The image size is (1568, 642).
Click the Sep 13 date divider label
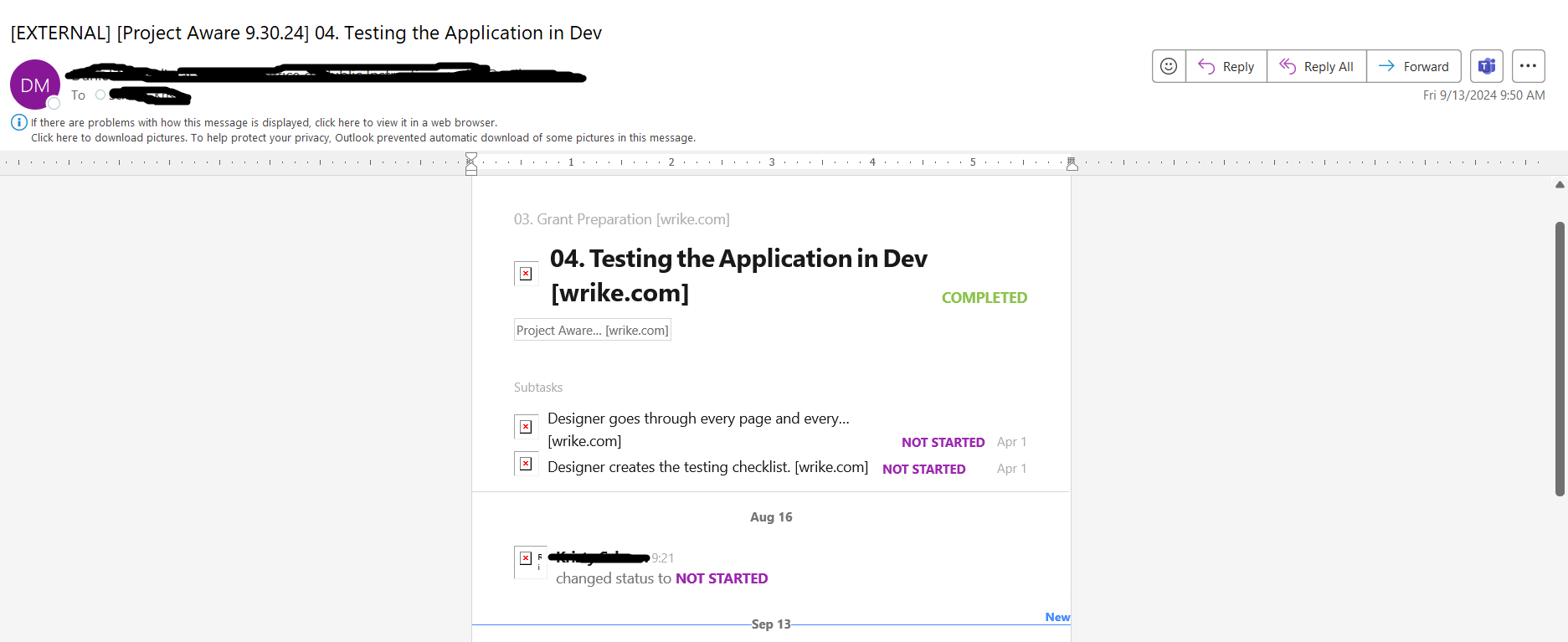pyautogui.click(x=771, y=624)
